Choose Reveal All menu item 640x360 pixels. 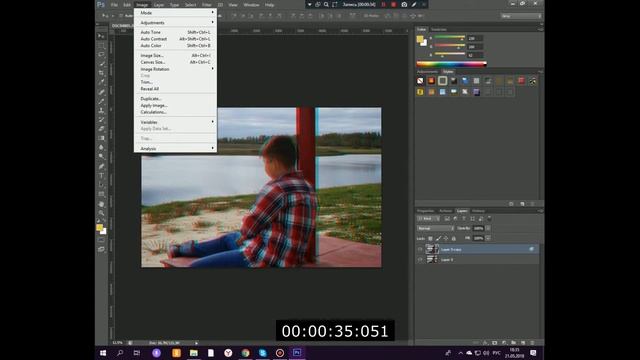pos(176,89)
